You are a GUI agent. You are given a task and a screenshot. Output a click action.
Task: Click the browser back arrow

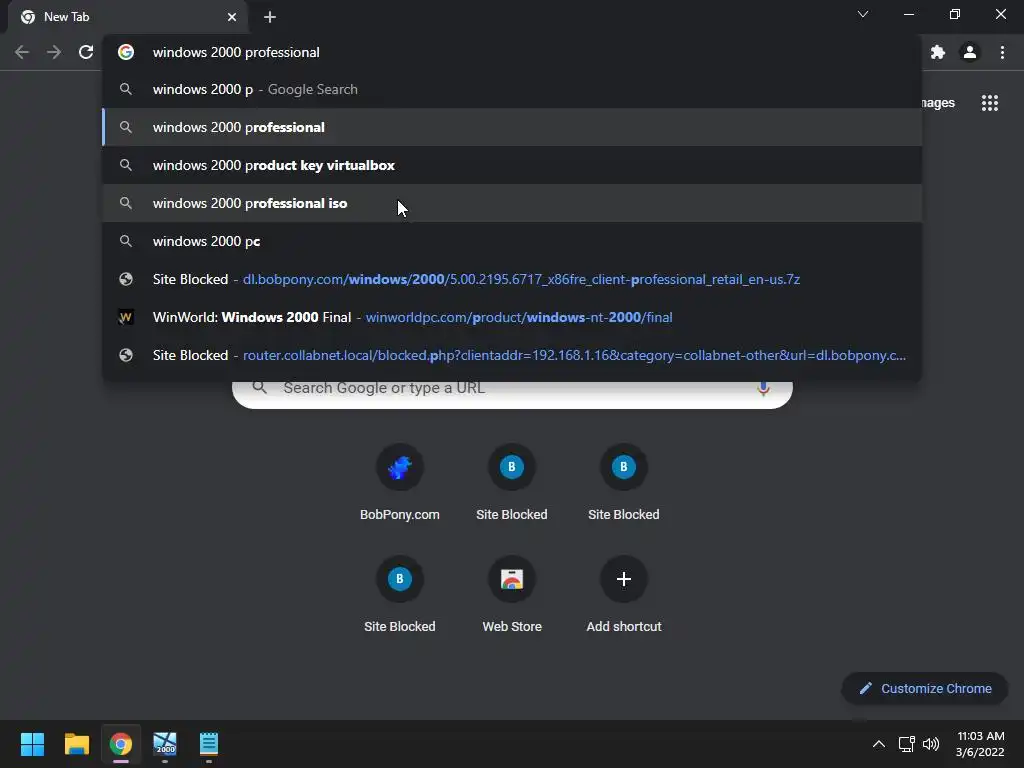click(x=22, y=52)
